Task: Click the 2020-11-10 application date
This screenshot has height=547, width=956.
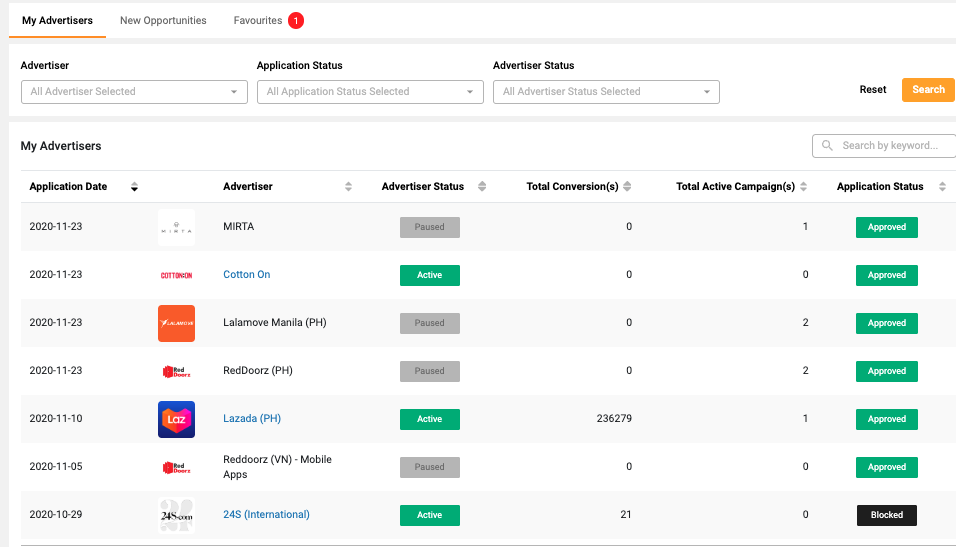Action: click(55, 418)
